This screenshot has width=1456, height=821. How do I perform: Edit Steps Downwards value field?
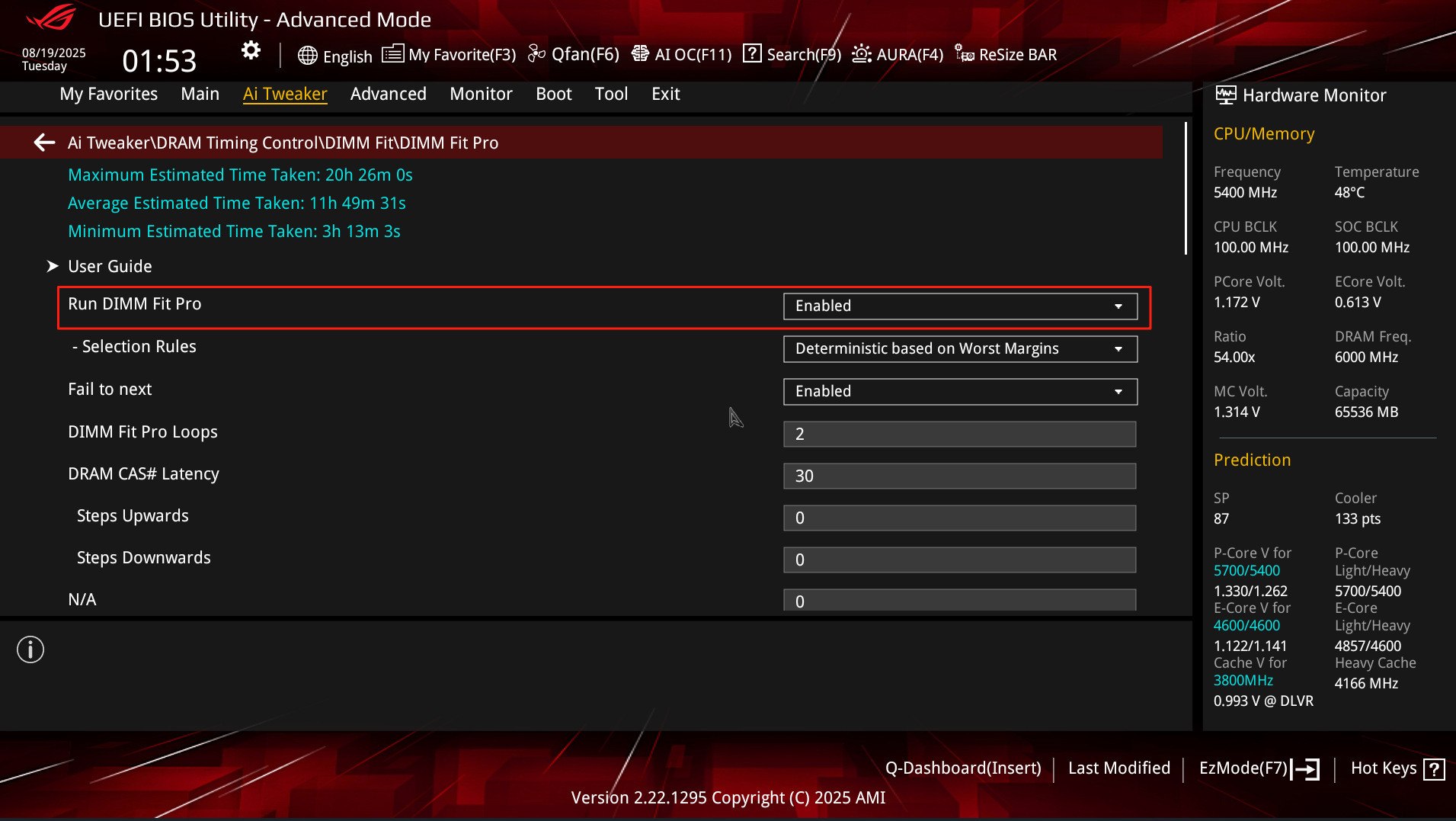click(x=960, y=560)
